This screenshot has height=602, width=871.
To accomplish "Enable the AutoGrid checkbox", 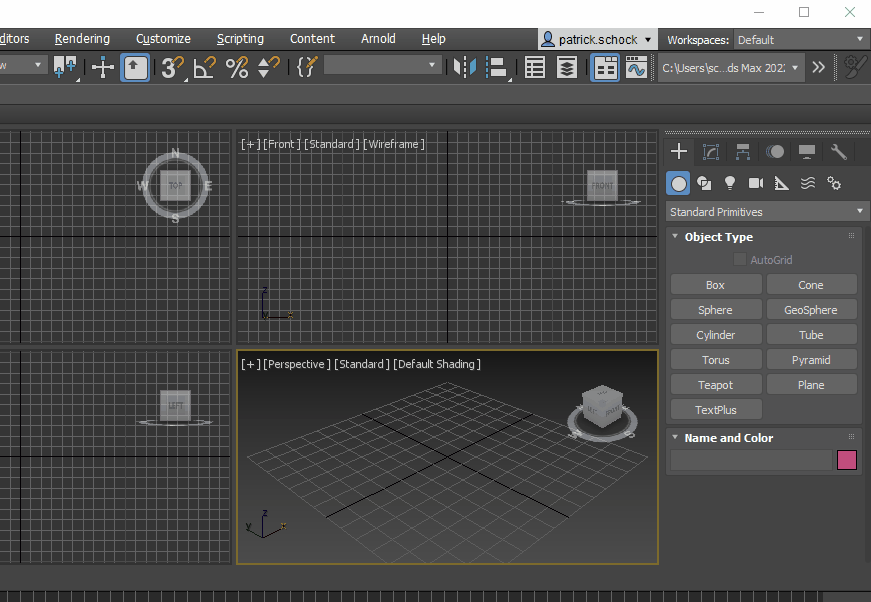I will point(740,260).
